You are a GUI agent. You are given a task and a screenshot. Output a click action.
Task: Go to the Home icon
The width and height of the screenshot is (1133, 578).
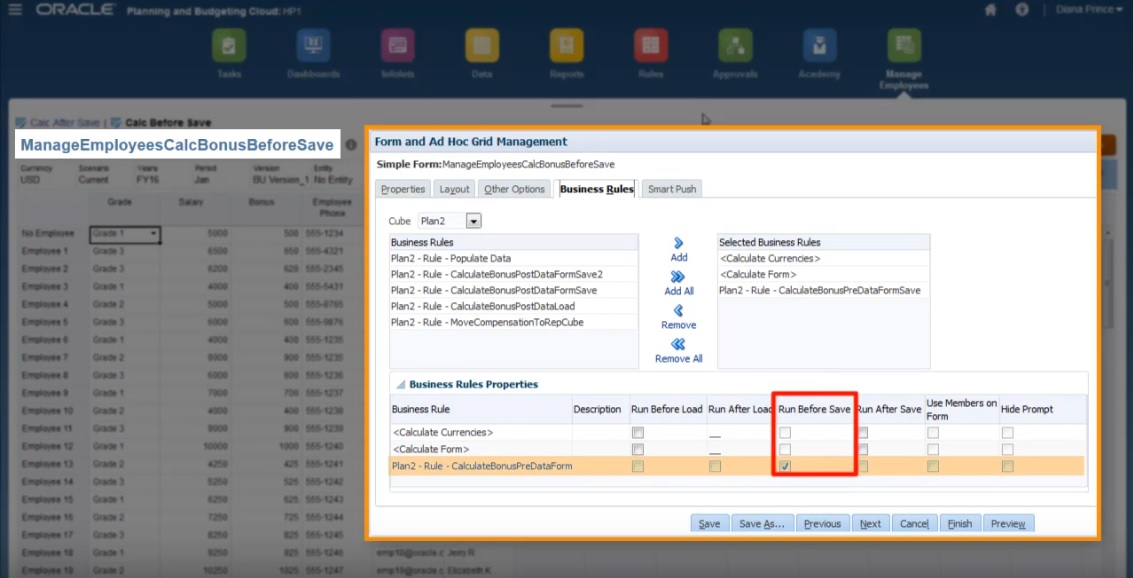coord(991,9)
